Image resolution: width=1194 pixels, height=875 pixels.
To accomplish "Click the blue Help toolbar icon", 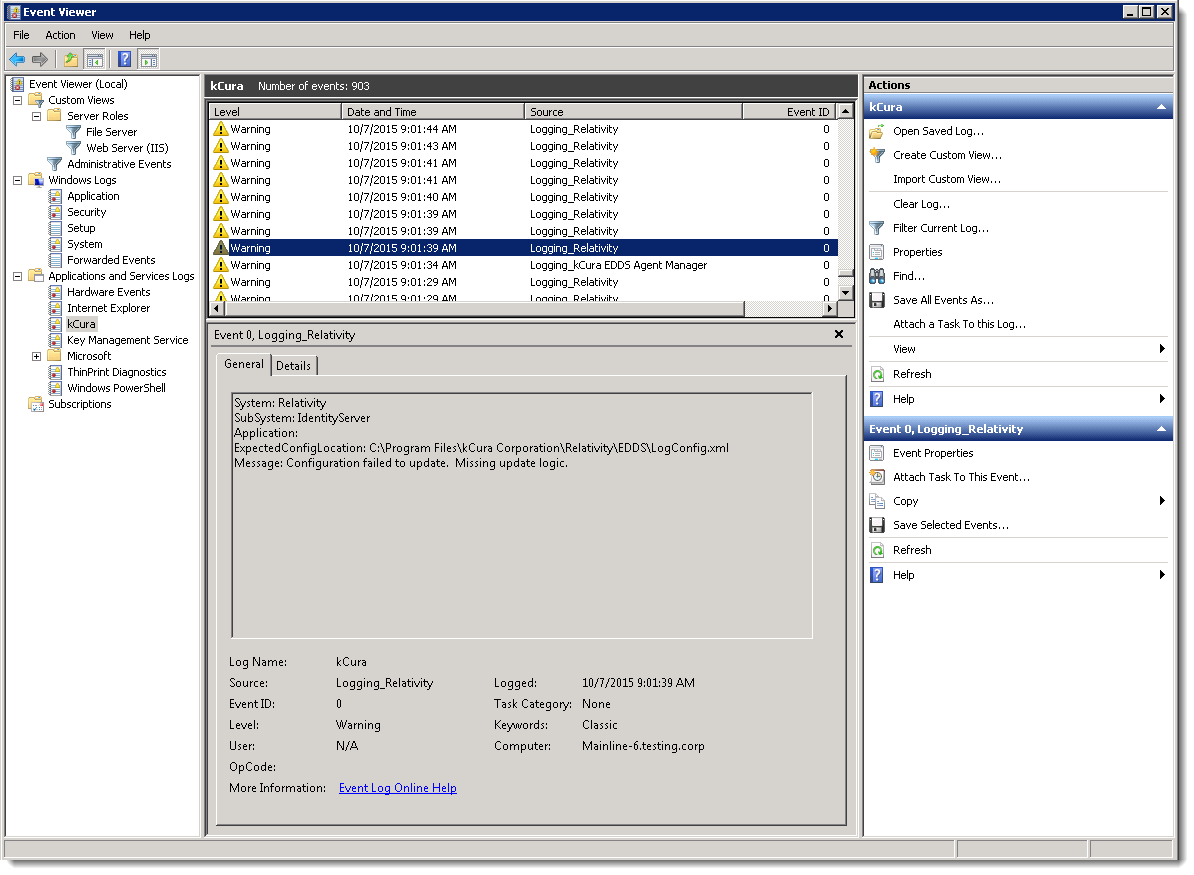I will pos(124,60).
